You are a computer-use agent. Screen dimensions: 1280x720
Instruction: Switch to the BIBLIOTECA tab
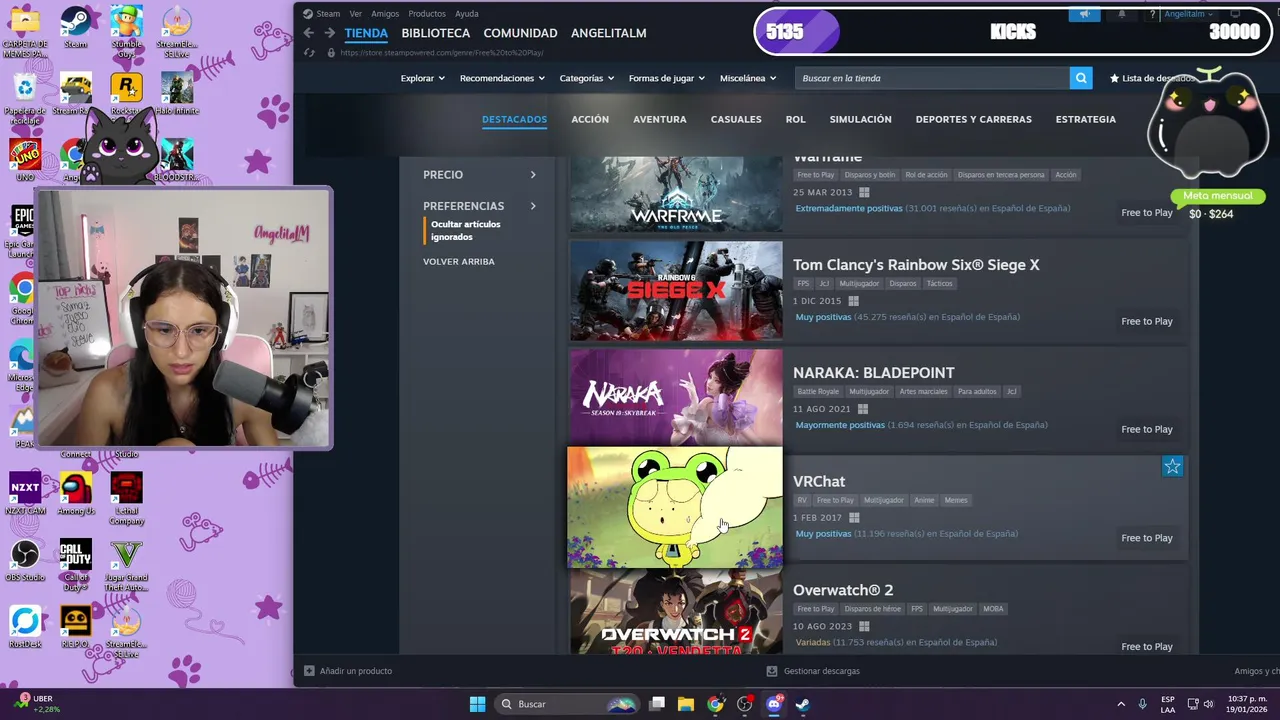[435, 33]
